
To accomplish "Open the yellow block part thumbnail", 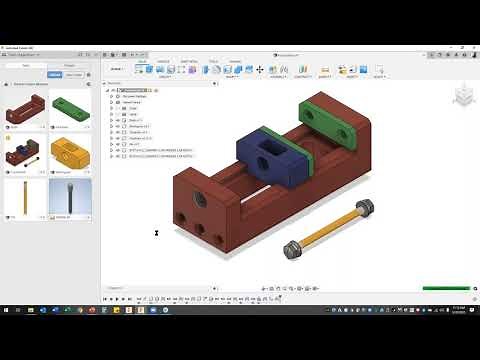I will coord(70,154).
